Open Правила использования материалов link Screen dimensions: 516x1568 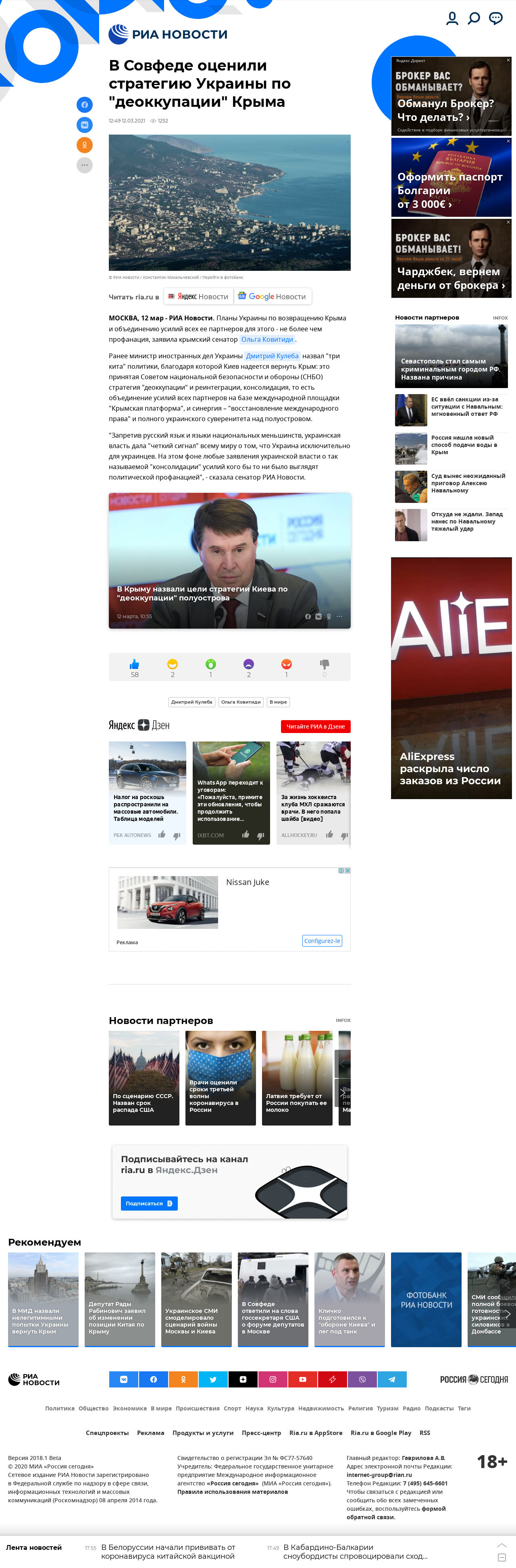pyautogui.click(x=232, y=1491)
